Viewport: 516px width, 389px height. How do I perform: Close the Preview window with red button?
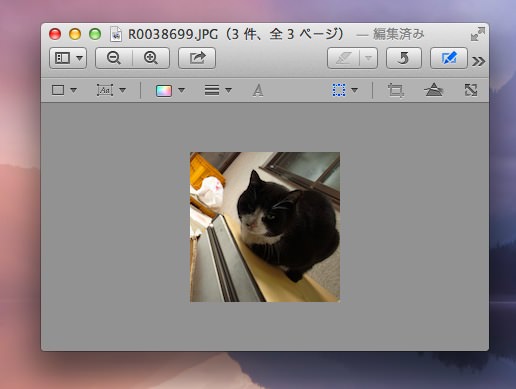tap(55, 34)
